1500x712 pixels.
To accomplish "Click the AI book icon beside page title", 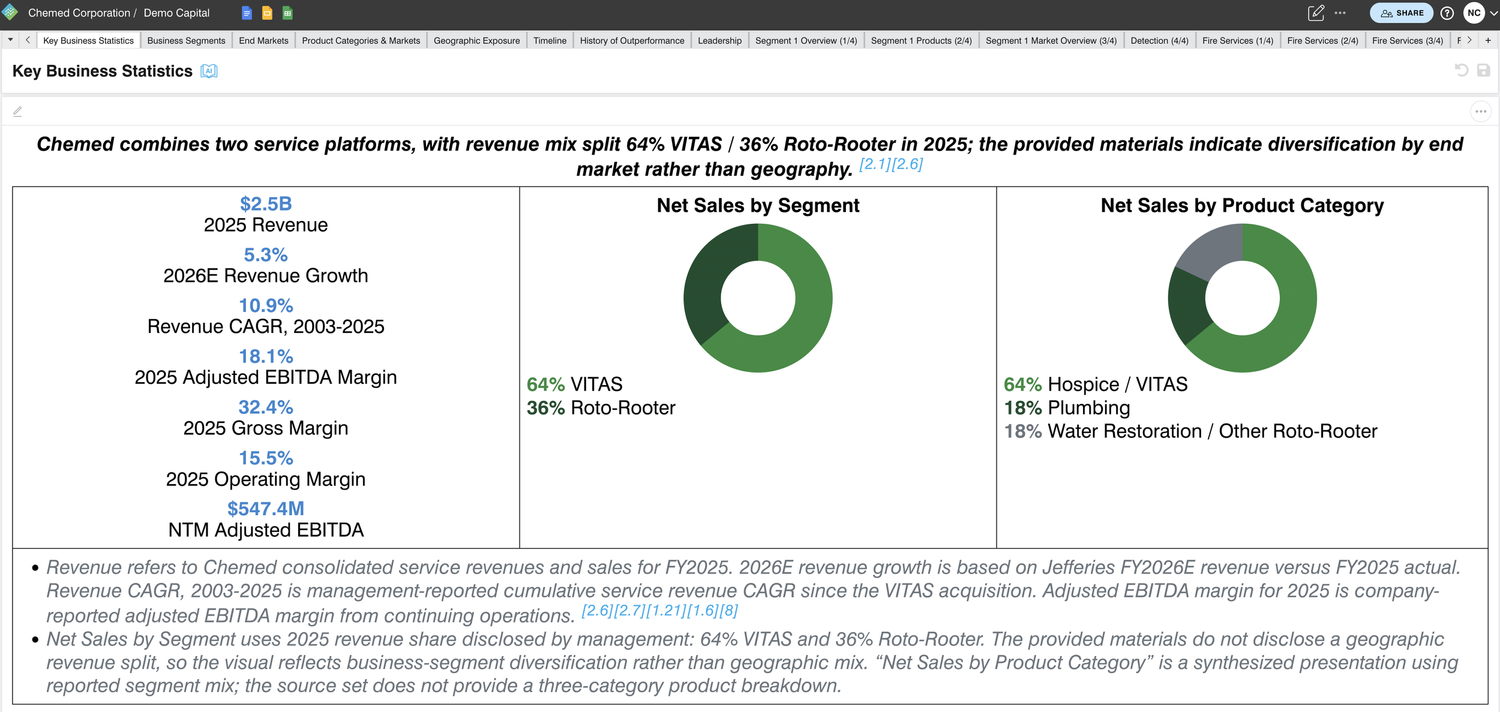I will click(209, 71).
